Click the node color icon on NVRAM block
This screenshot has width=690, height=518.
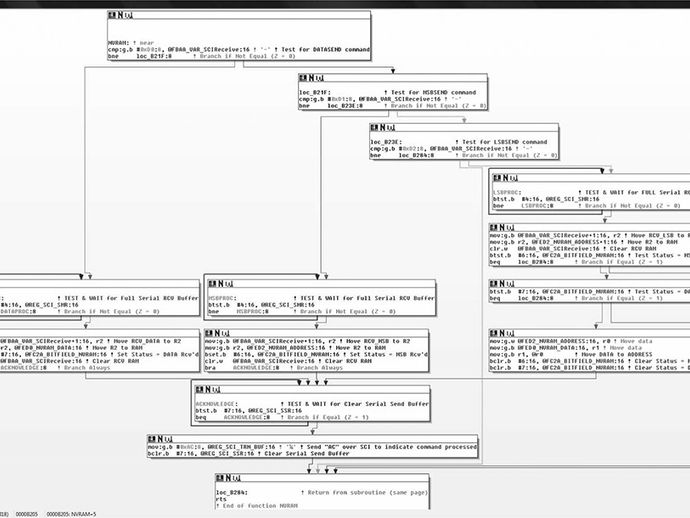(112, 15)
